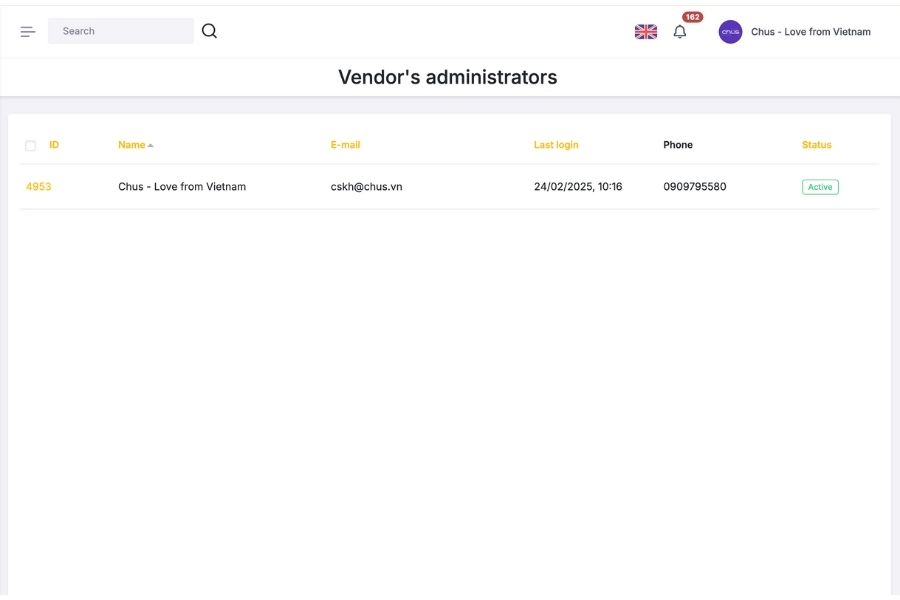The height and width of the screenshot is (600, 900).
Task: Click name cell Chus - Love from Vietnam
Action: [182, 187]
